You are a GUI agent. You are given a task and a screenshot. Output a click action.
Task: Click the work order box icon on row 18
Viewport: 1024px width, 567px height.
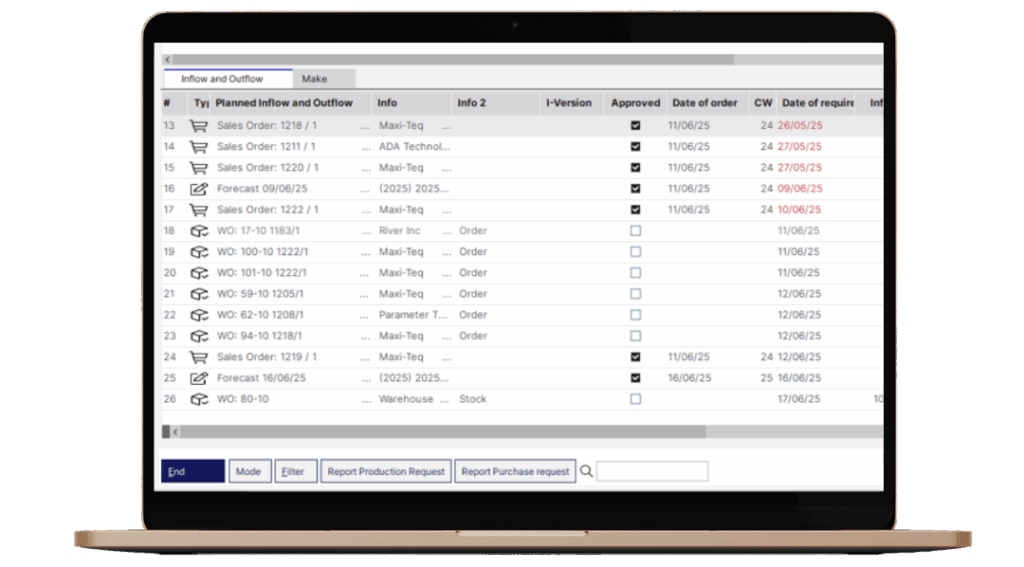pyautogui.click(x=199, y=231)
